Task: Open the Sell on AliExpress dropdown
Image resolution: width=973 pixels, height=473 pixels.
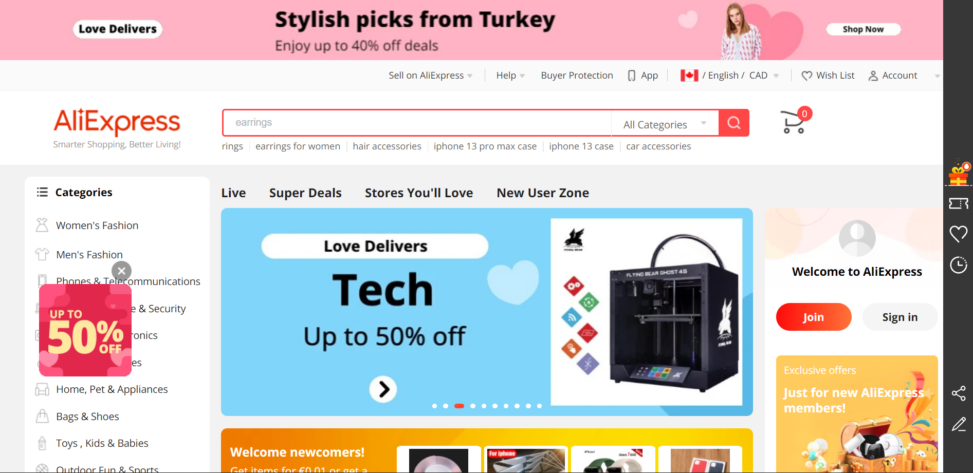Action: [430, 76]
